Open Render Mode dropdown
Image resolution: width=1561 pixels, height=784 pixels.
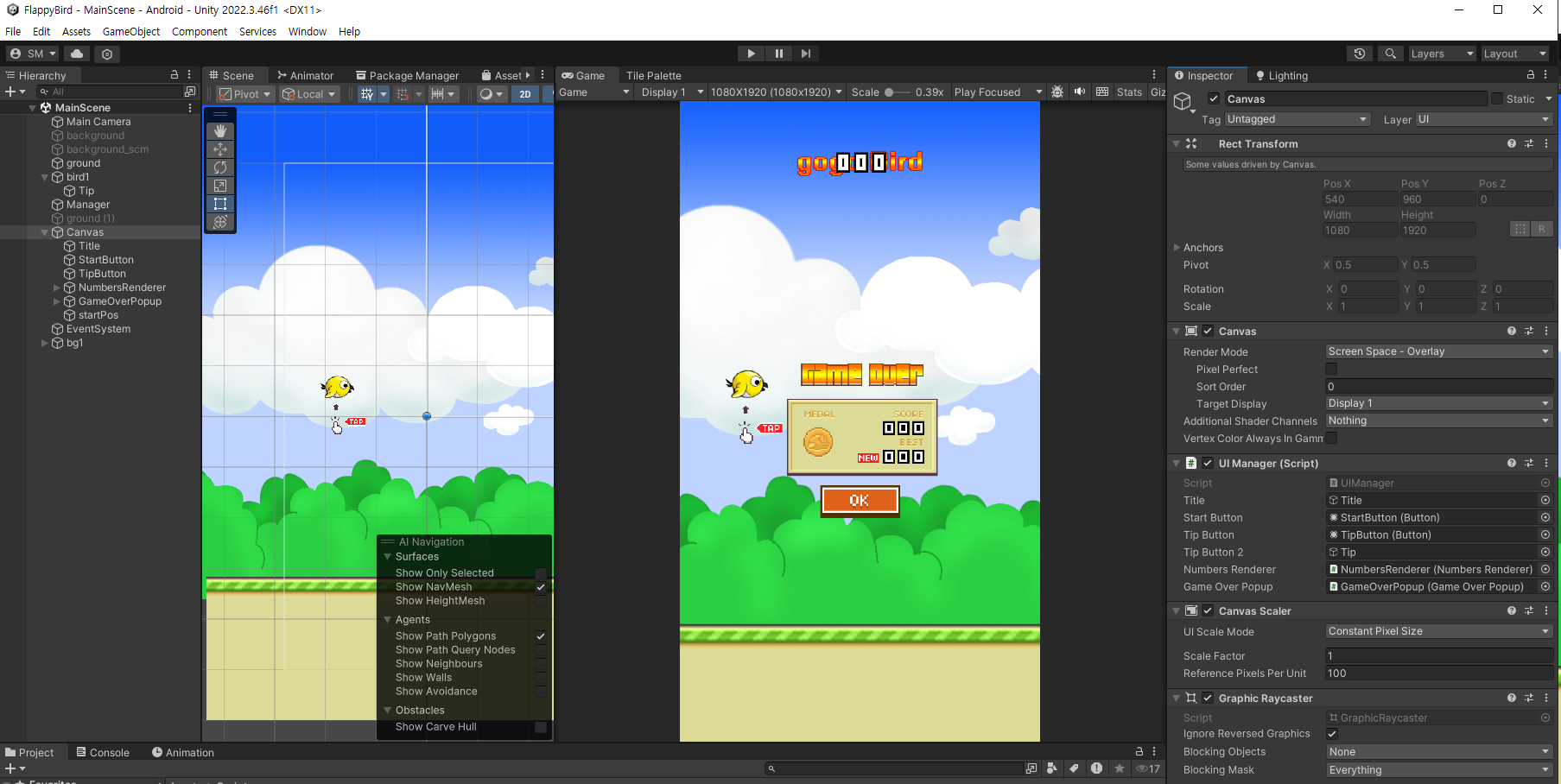tap(1438, 351)
